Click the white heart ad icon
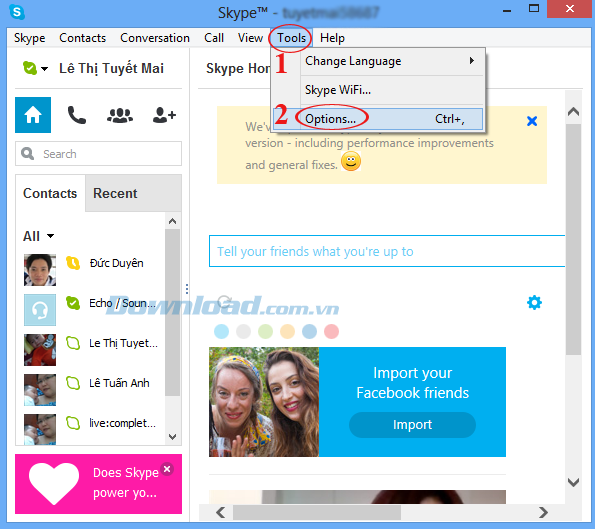The image size is (595, 529). pyautogui.click(x=54, y=483)
